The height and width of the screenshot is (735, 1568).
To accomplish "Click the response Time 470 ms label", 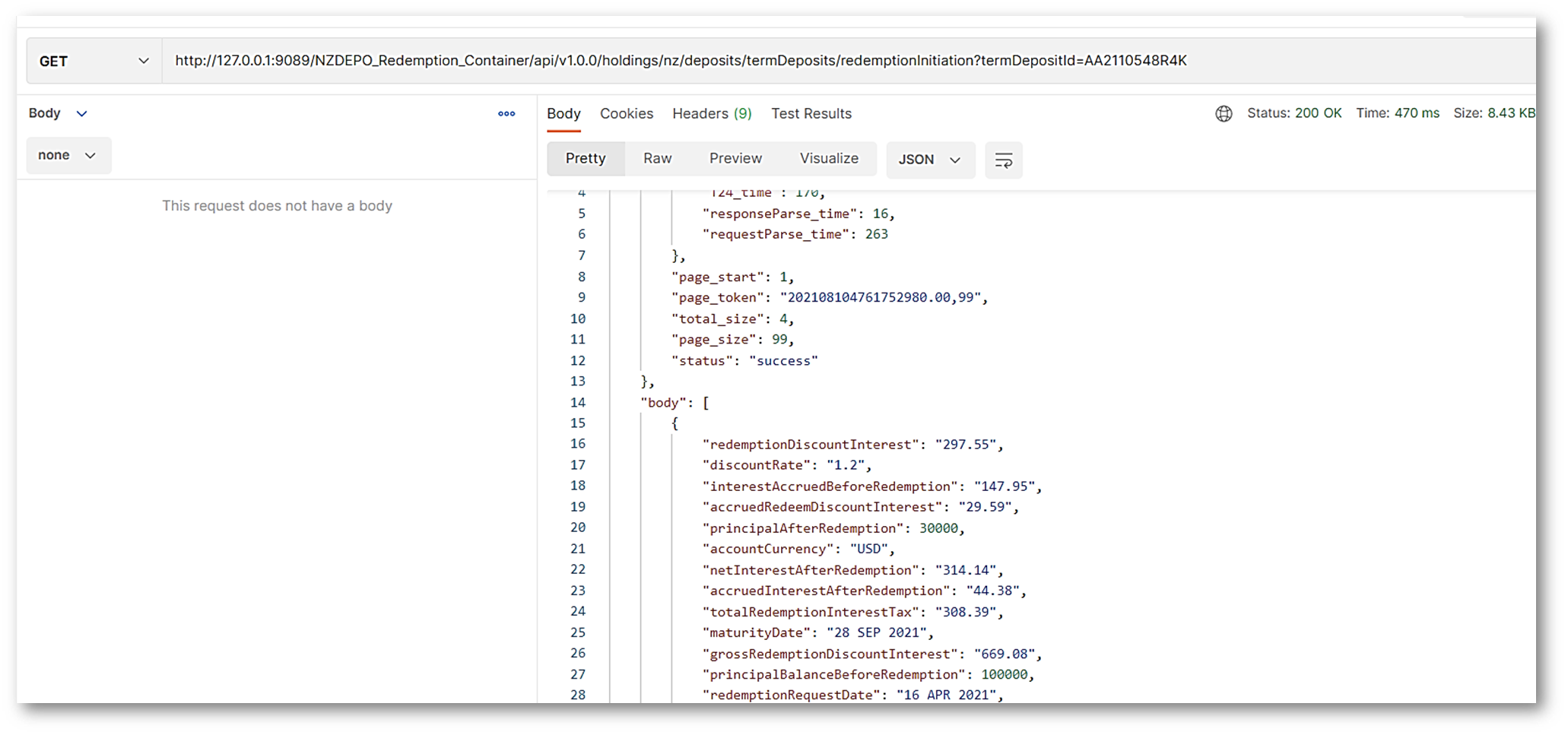I will 1397,113.
